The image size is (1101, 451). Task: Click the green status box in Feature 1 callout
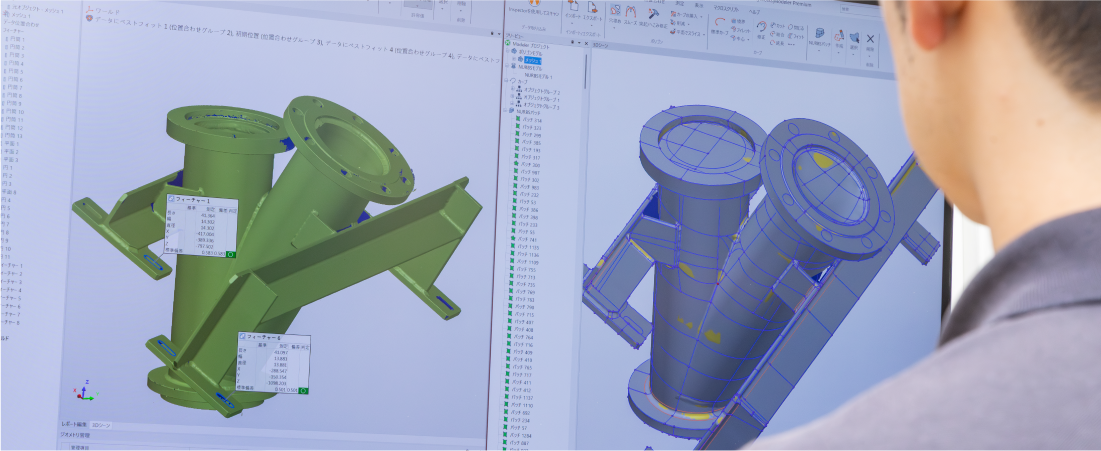pos(231,254)
